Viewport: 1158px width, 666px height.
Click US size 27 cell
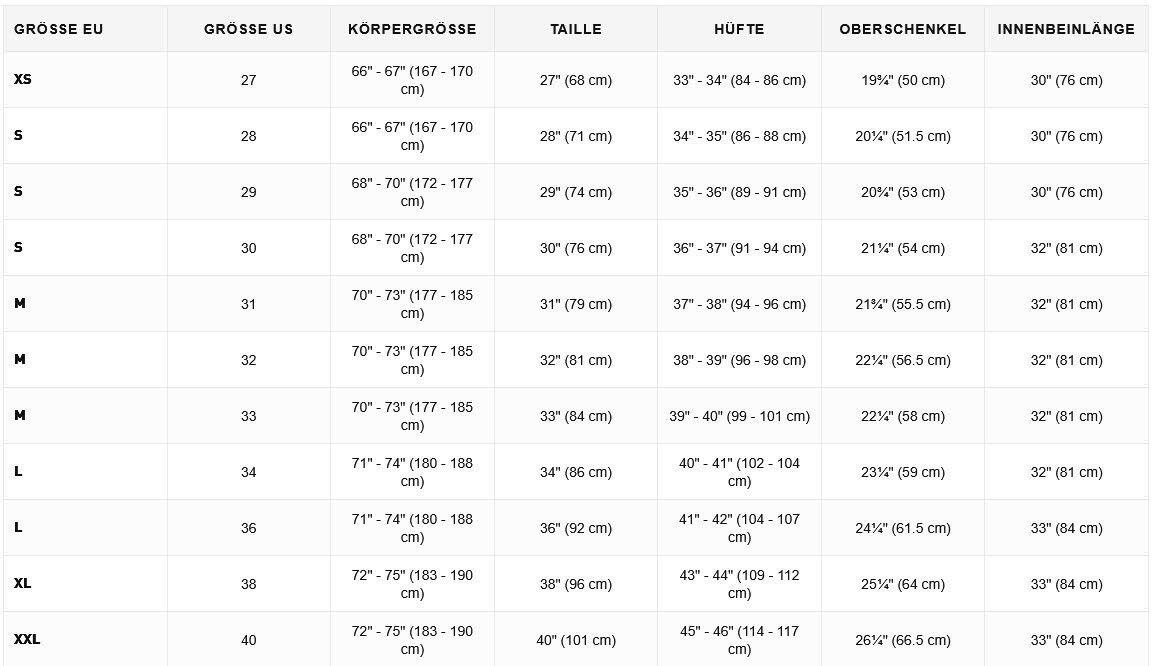coord(248,80)
